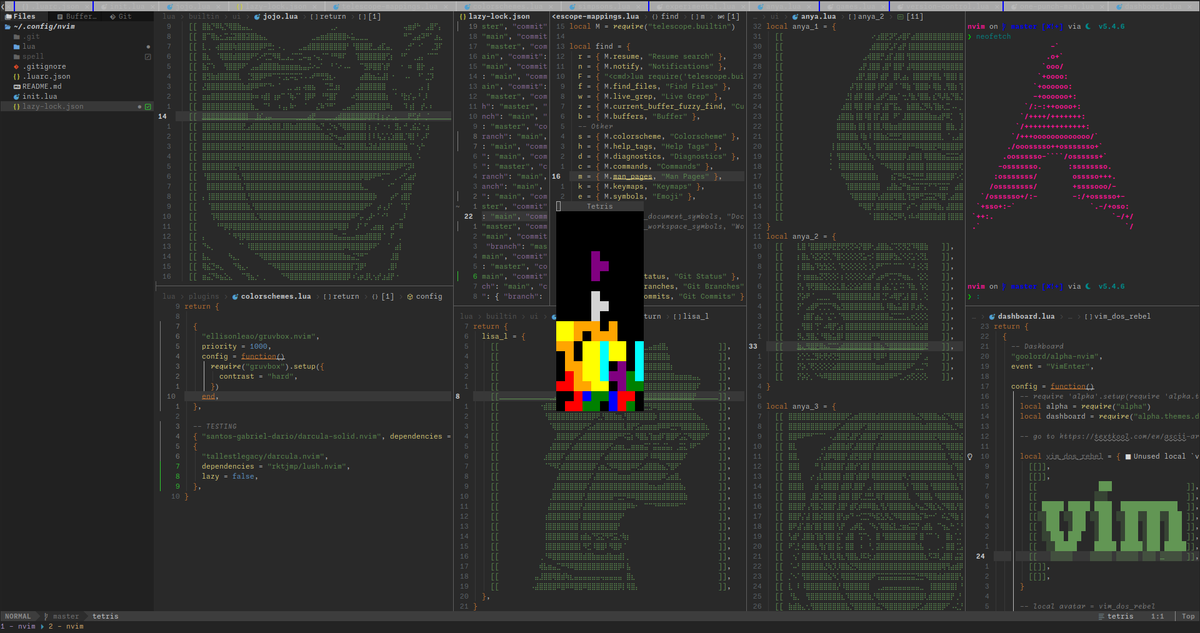The image size is (1200, 633).
Task: Click the master git branch in the statusline
Action: tap(61, 617)
